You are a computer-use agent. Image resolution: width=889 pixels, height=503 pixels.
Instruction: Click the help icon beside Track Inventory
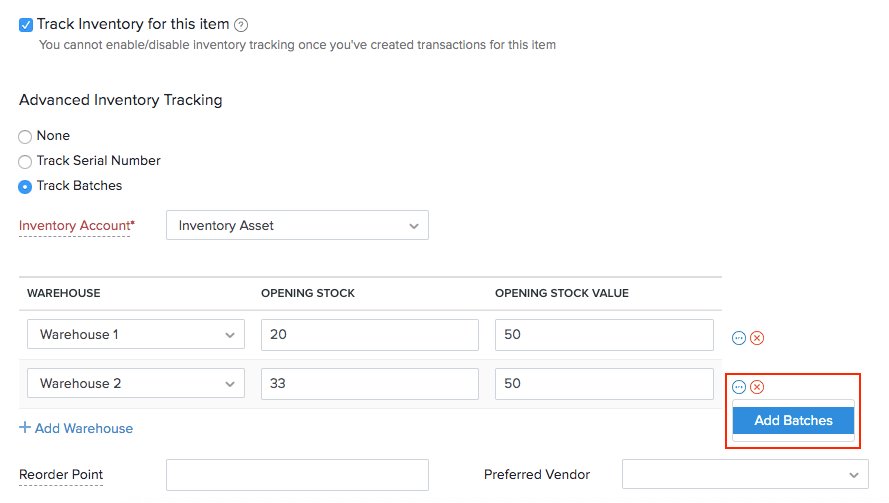point(241,25)
